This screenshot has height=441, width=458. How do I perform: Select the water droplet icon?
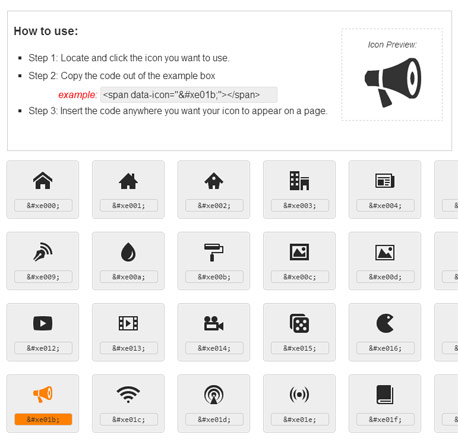pyautogui.click(x=128, y=252)
